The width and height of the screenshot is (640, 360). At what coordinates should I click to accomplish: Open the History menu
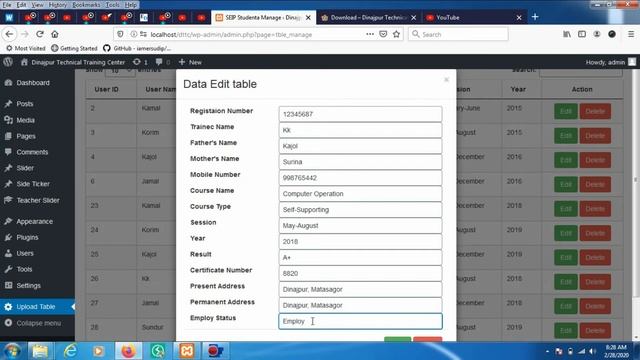coord(58,5)
